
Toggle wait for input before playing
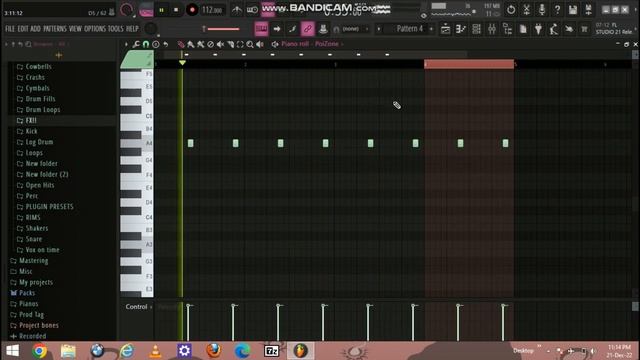click(x=252, y=10)
